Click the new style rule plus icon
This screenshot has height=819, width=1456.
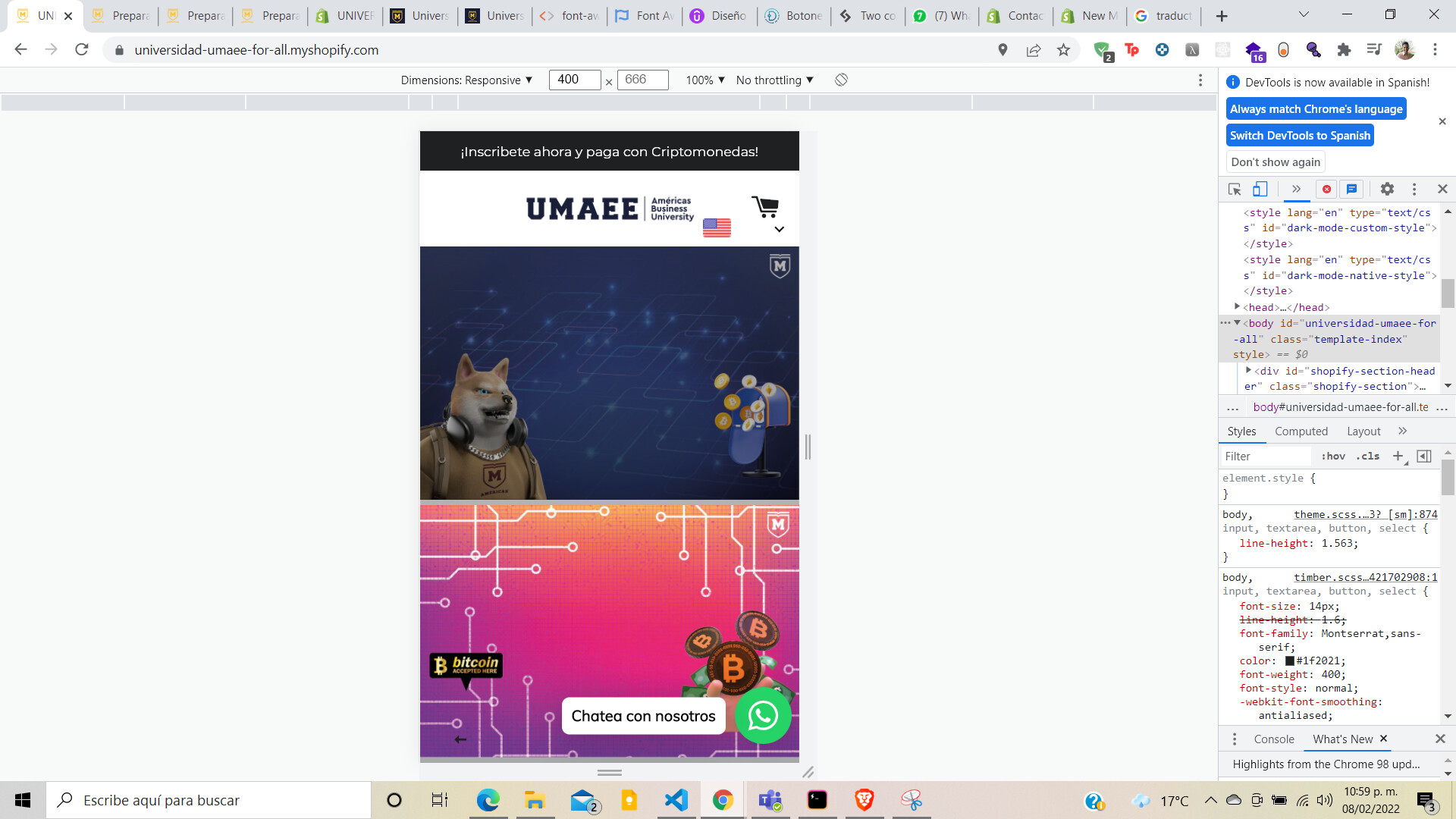1398,456
